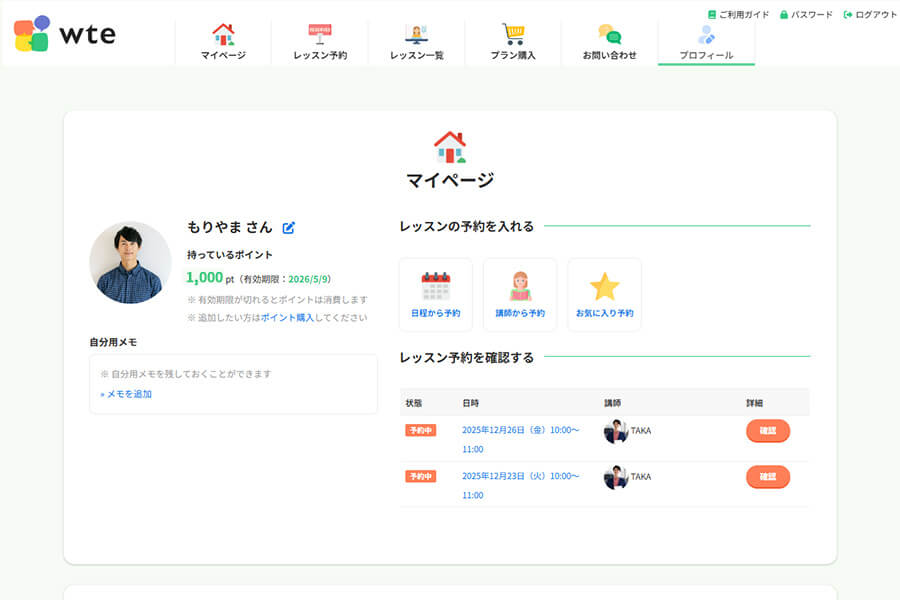Click the マイページ house icon in the navbar
This screenshot has width=900, height=600.
pos(223,33)
